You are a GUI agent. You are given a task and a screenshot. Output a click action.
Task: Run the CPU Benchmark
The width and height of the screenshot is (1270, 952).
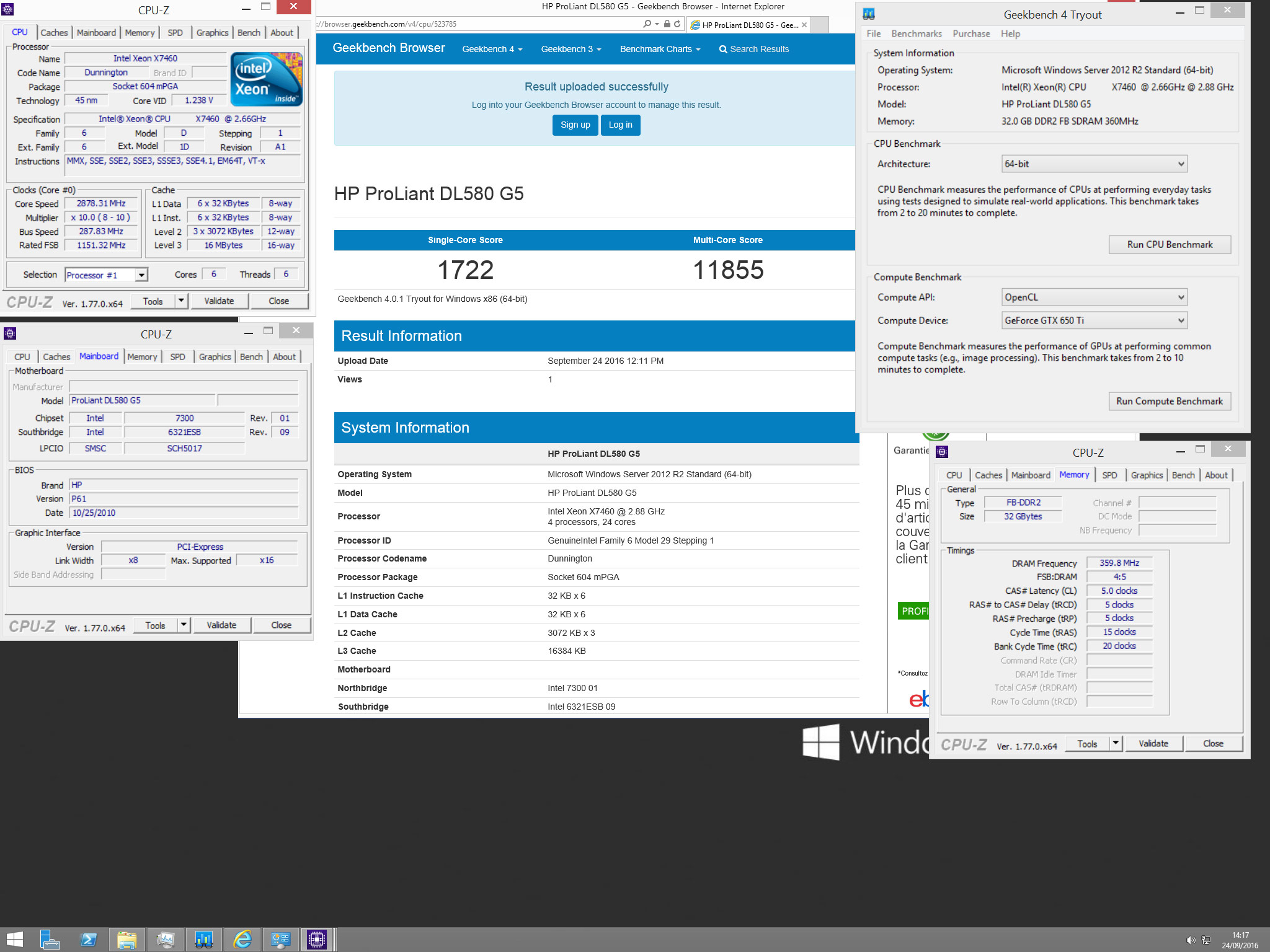[1170, 245]
